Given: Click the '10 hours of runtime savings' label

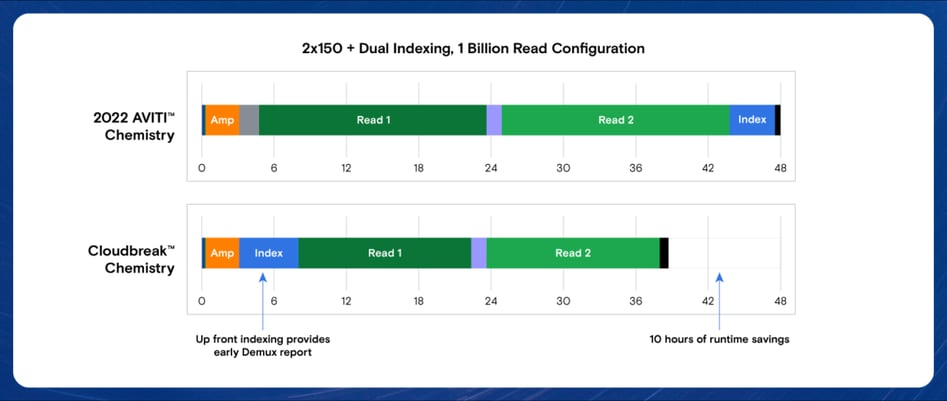Looking at the screenshot, I should point(719,339).
